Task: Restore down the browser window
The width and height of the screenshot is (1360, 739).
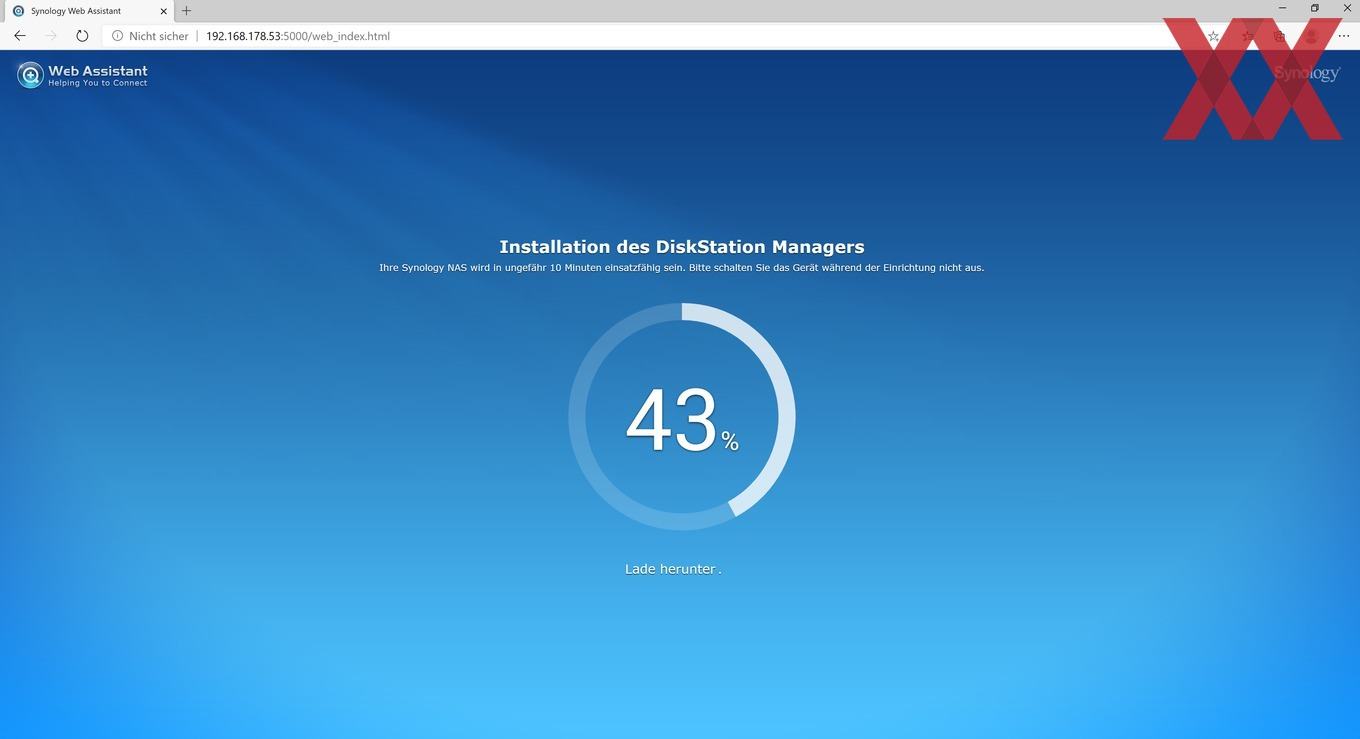Action: 1314,8
